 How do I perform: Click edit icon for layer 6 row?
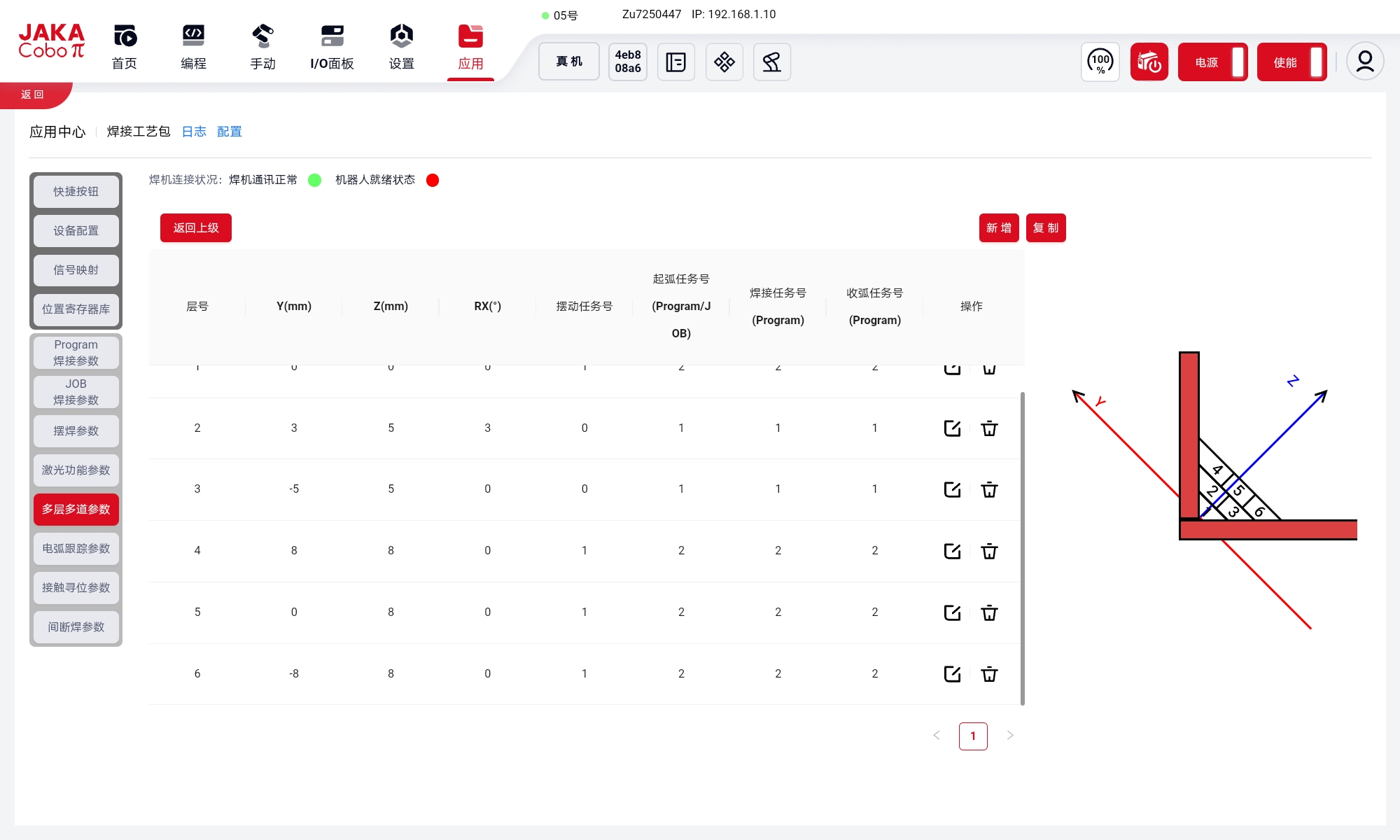[952, 674]
